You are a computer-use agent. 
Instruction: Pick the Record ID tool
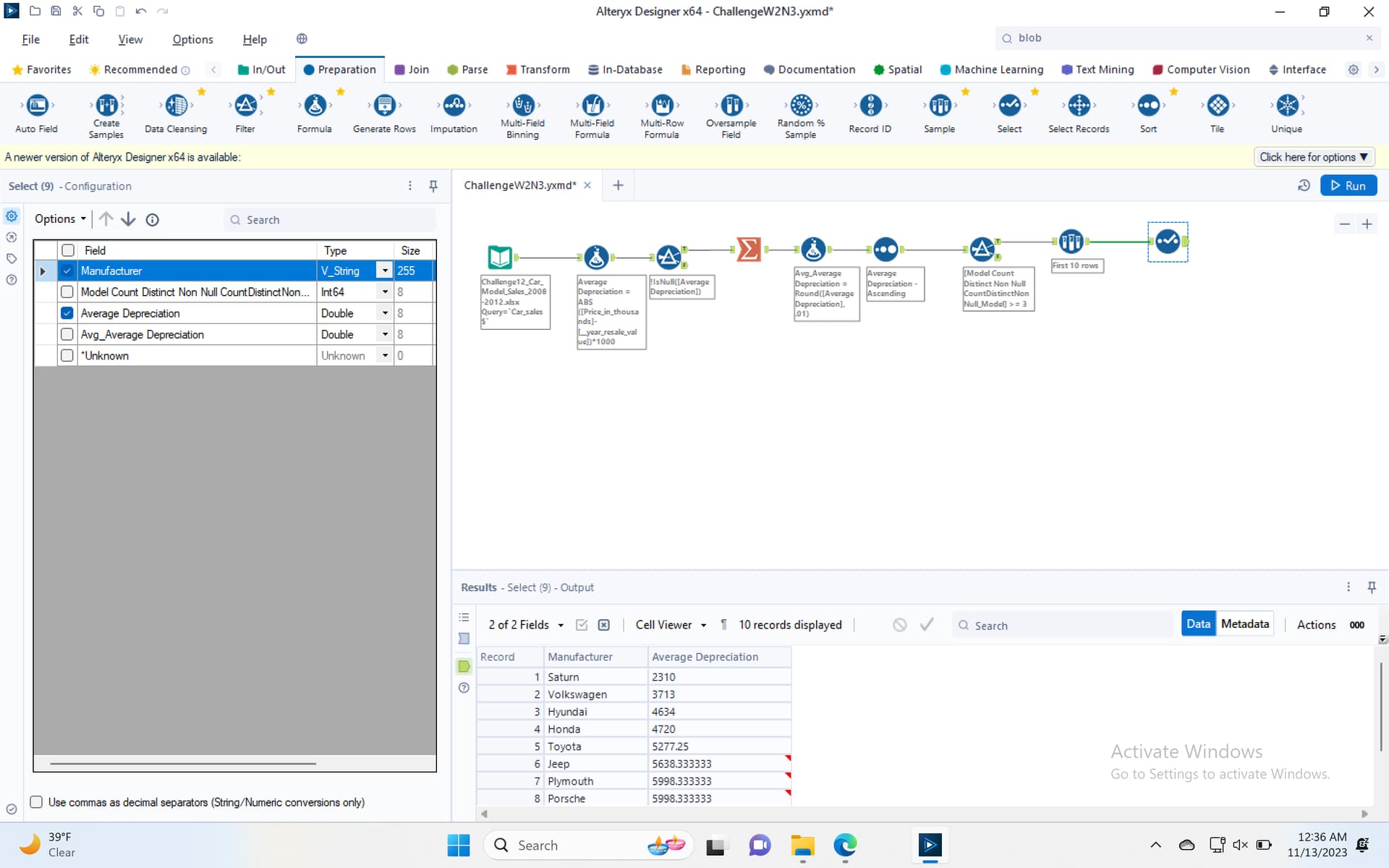coord(870,106)
